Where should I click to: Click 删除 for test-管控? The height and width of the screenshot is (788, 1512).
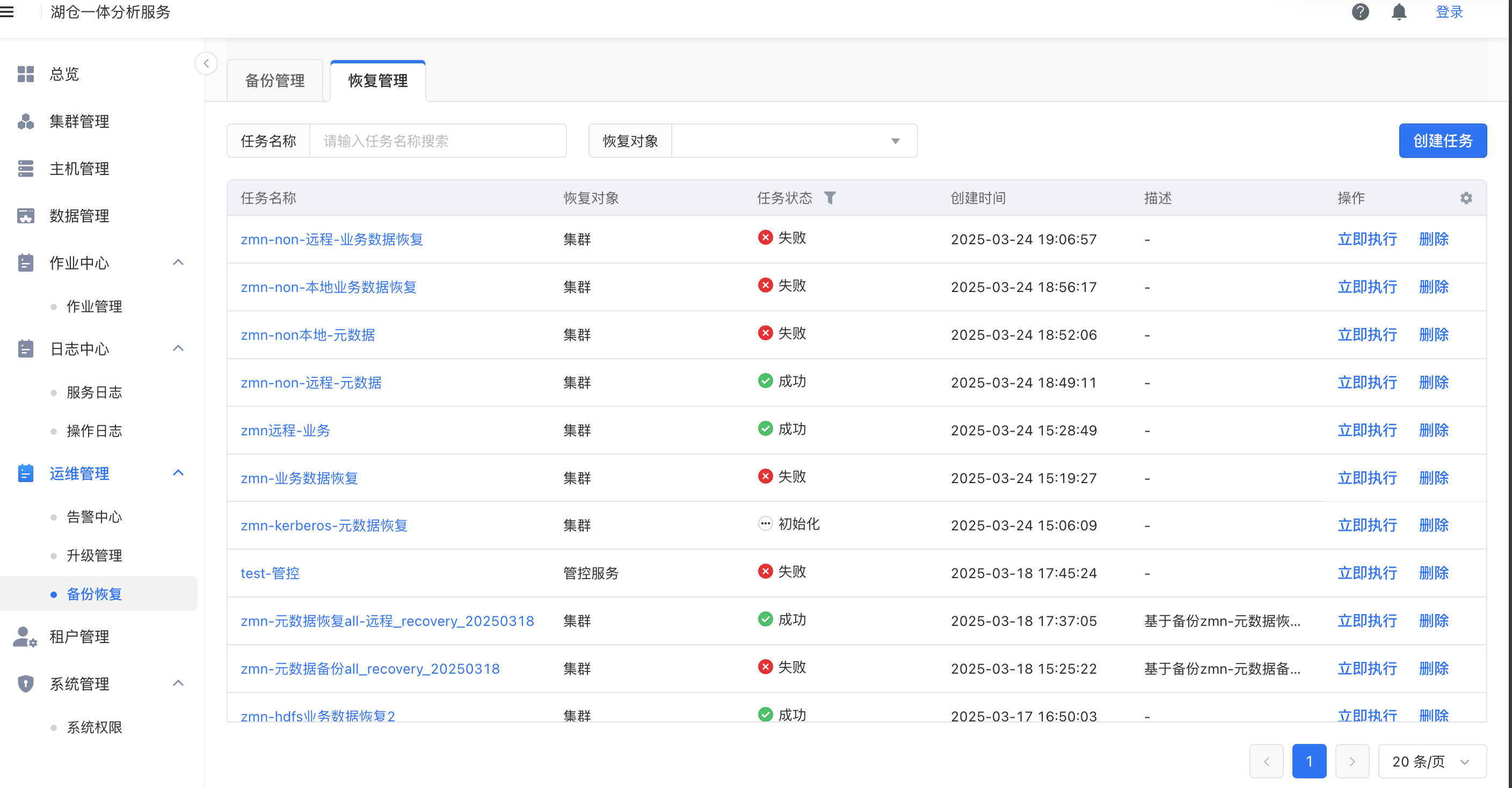pos(1434,573)
